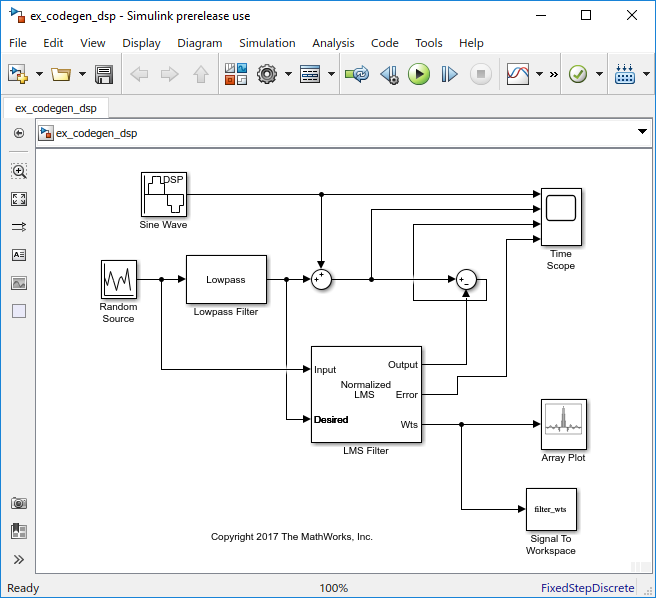This screenshot has width=656, height=598.
Task: Click the Fit to View palette icon
Action: pos(19,199)
